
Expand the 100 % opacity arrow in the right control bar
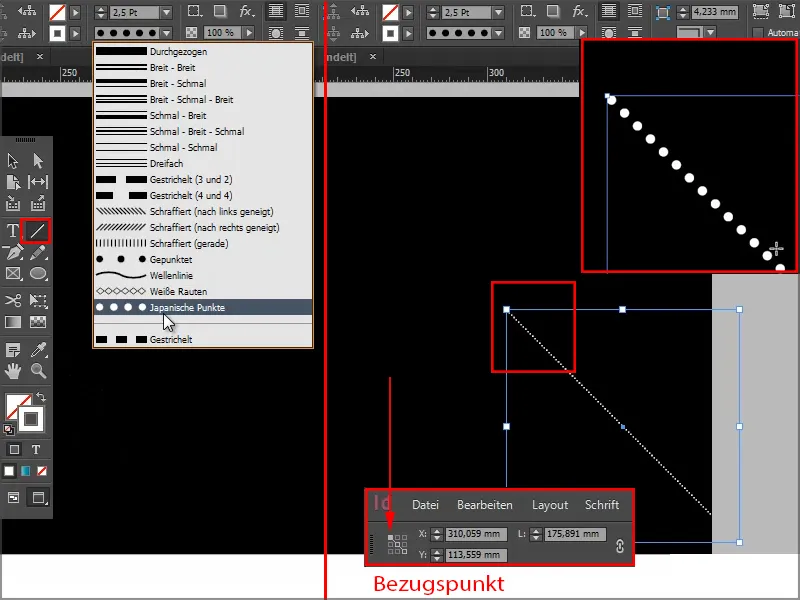[x=582, y=33]
